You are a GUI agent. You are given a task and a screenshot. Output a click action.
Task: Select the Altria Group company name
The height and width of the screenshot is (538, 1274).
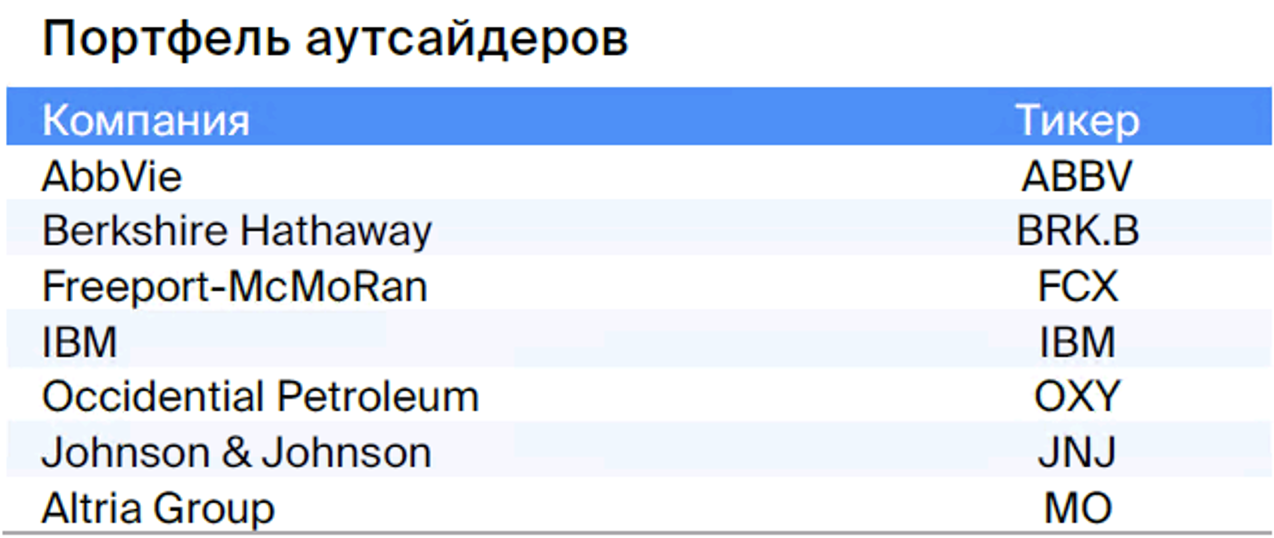point(158,508)
